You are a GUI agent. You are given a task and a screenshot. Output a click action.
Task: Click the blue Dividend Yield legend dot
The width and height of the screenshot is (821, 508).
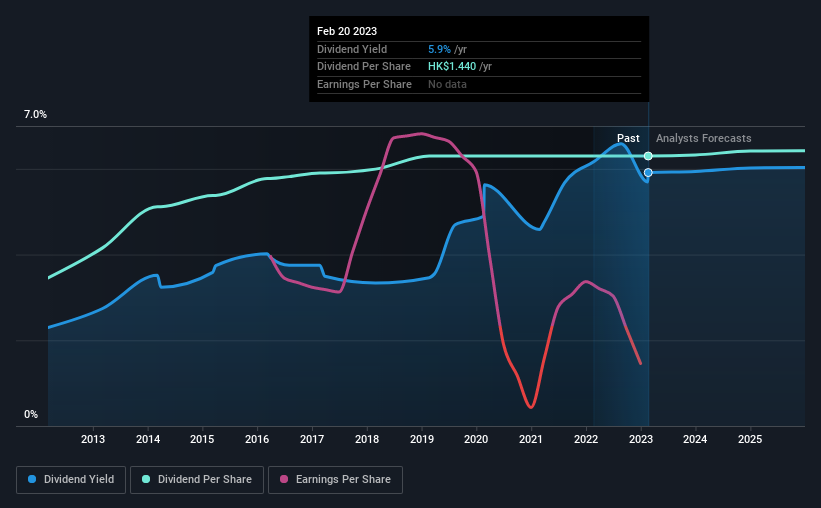pyautogui.click(x=32, y=479)
